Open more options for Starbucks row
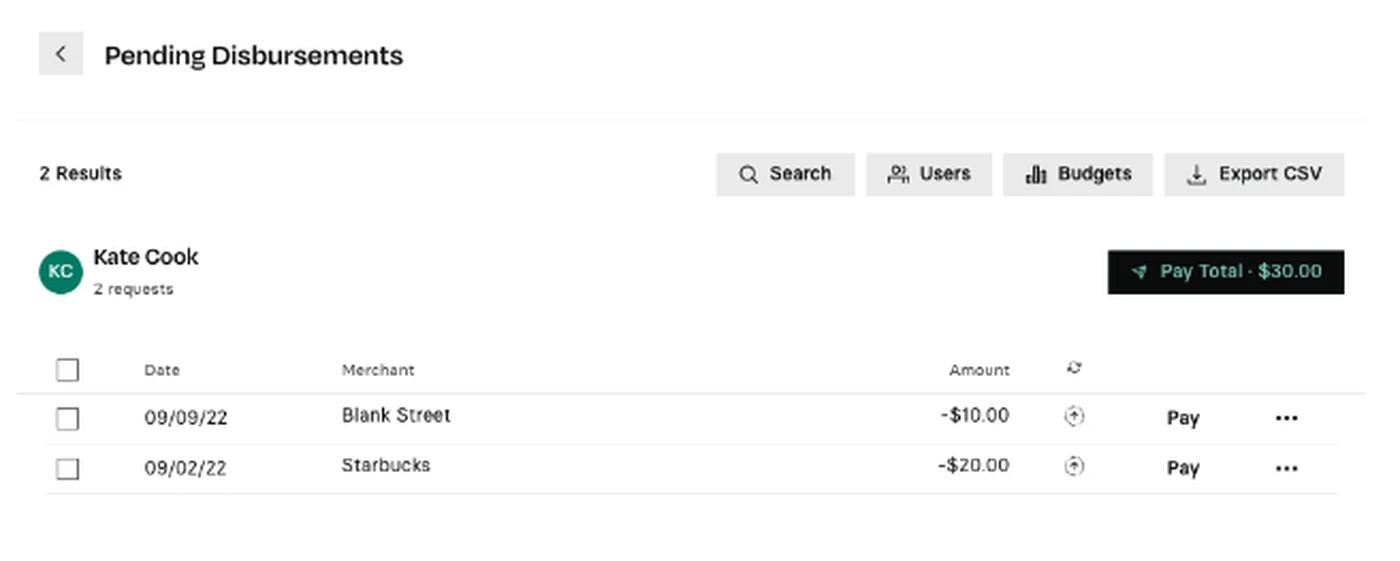The width and height of the screenshot is (1400, 561). [1287, 468]
